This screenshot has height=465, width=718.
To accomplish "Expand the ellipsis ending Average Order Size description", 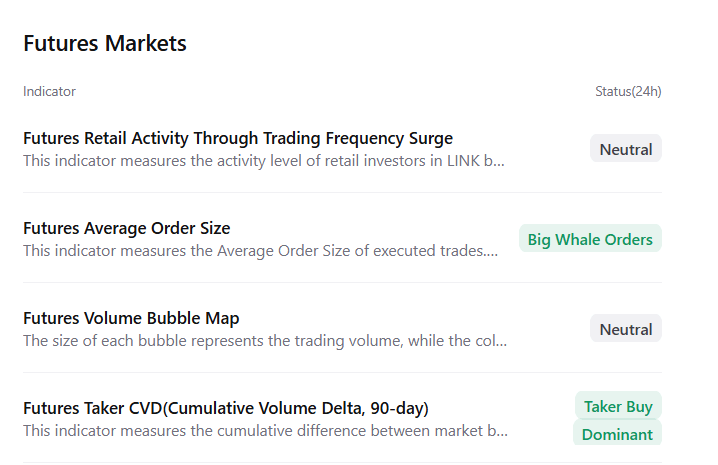I will [x=491, y=251].
